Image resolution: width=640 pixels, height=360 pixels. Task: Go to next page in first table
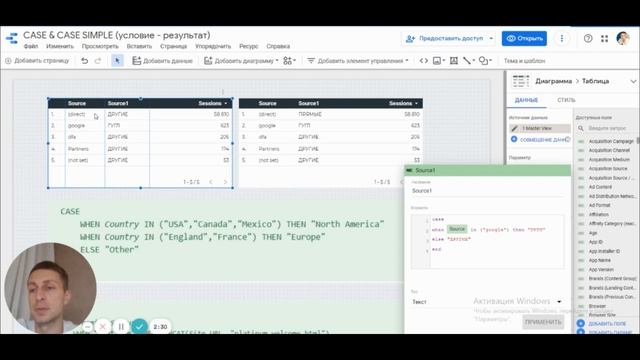pyautogui.click(x=225, y=182)
